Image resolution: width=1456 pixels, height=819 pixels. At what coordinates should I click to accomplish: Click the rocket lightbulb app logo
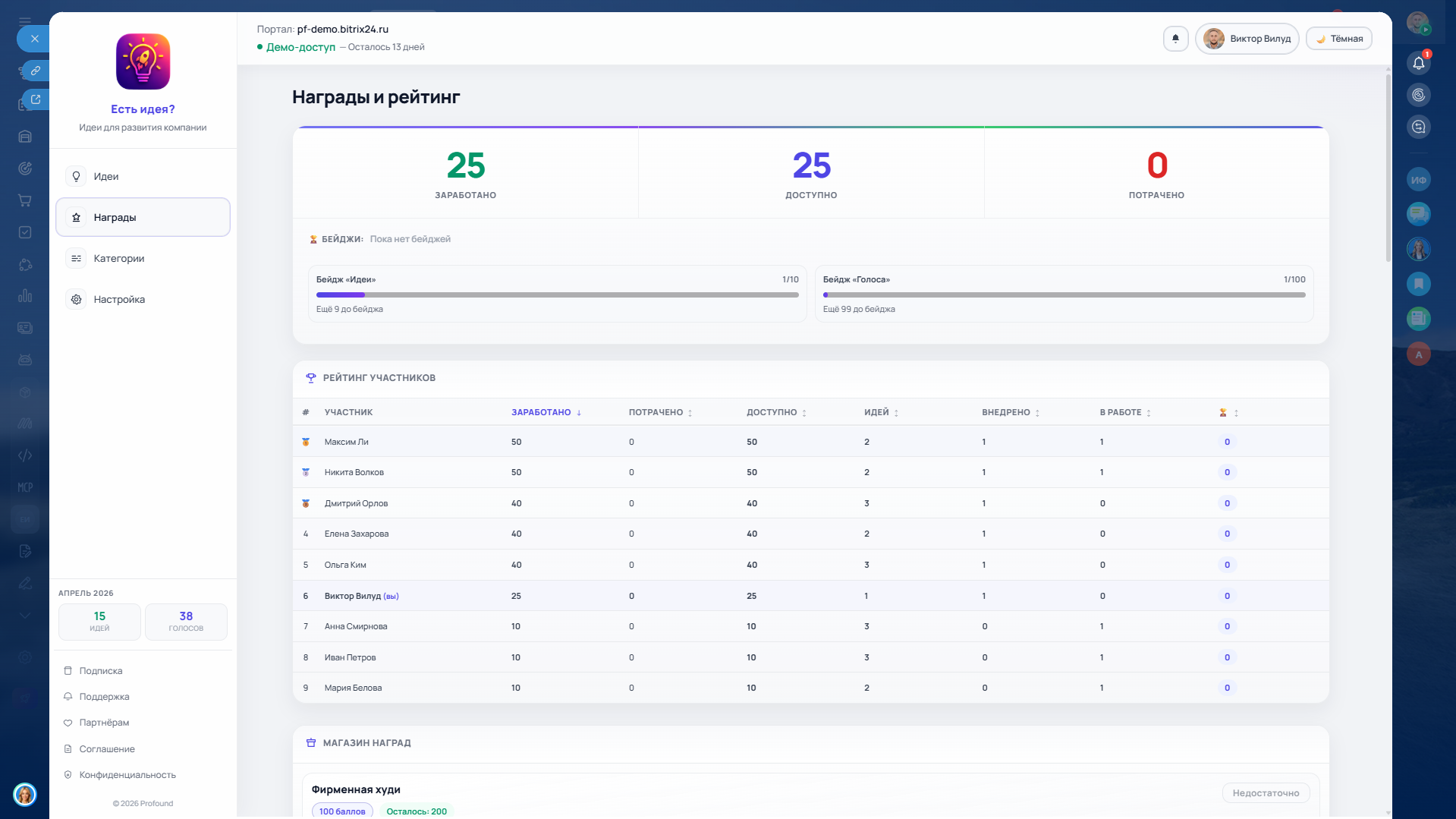(x=143, y=61)
